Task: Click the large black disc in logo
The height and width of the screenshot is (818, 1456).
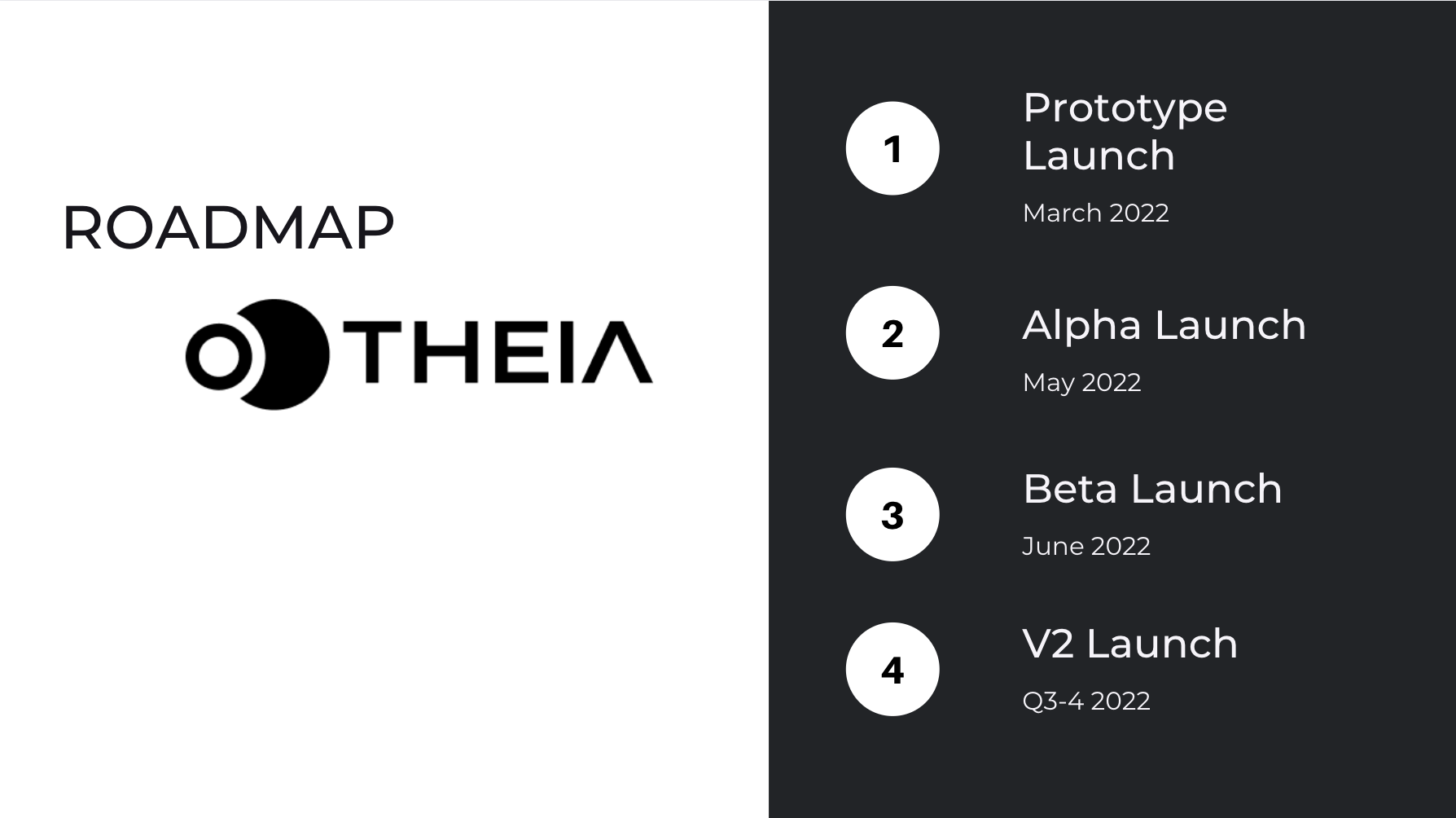Action: [282, 354]
